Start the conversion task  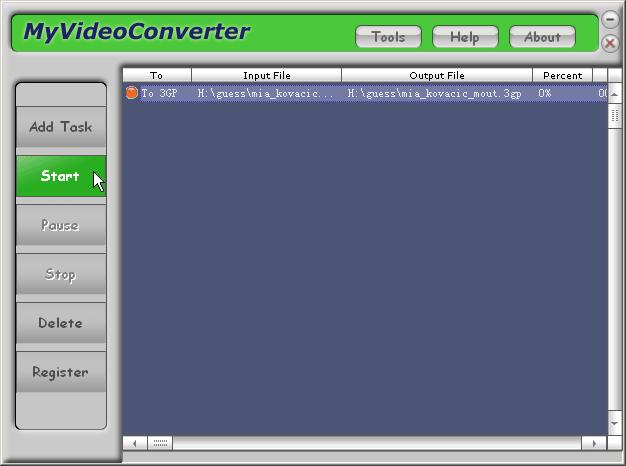60,177
